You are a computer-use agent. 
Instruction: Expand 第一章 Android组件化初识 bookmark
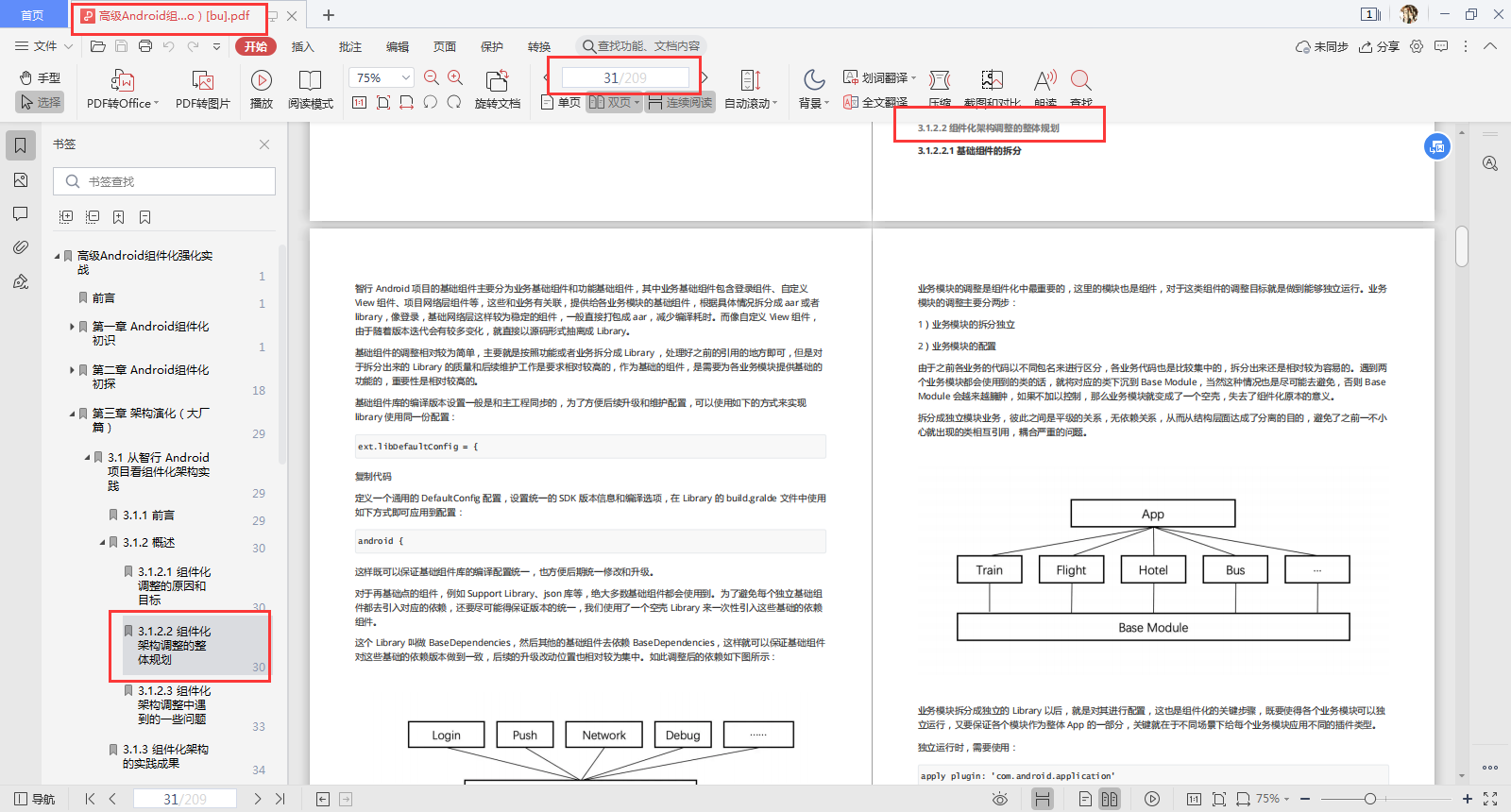(72, 327)
